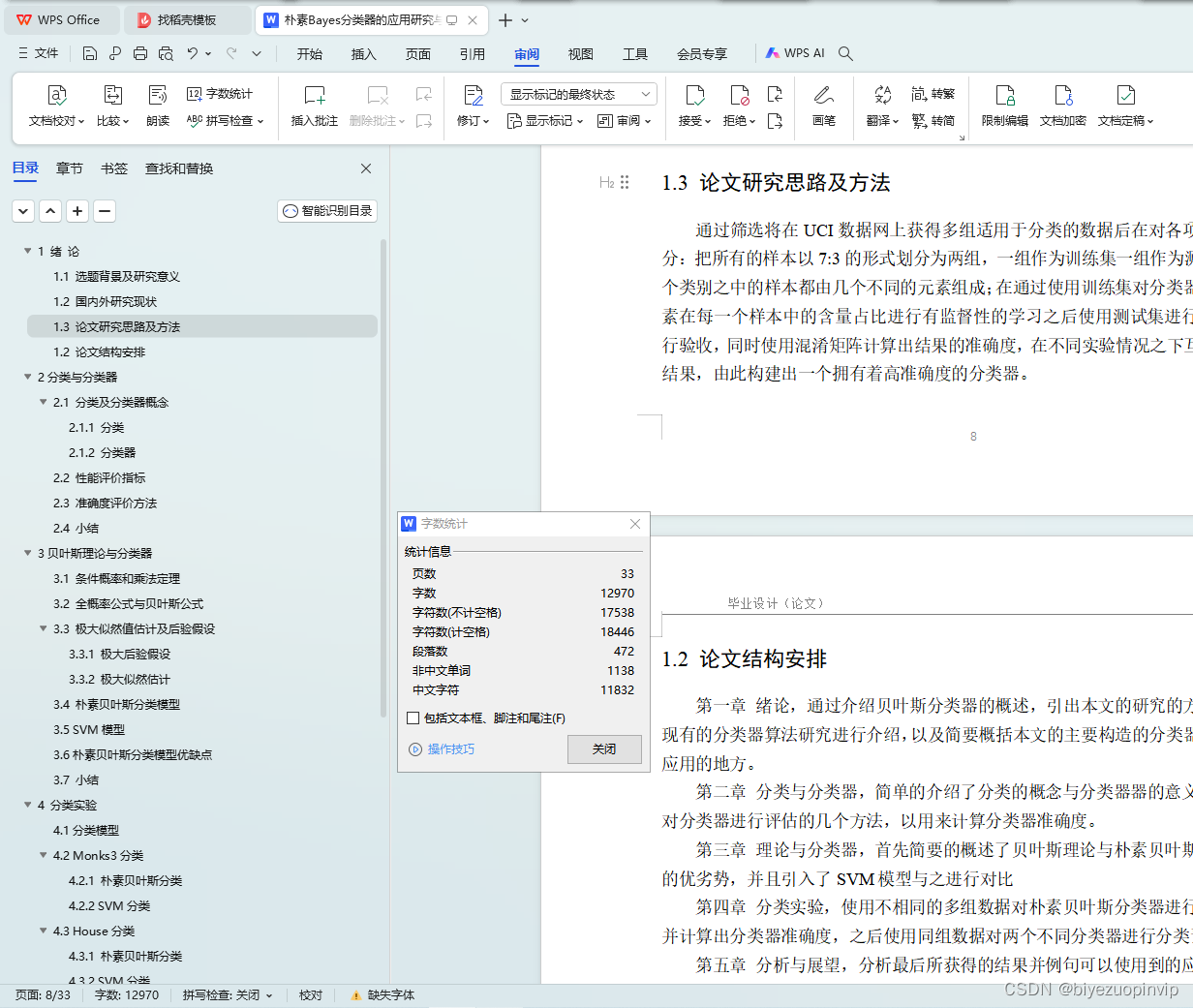The width and height of the screenshot is (1193, 1008).
Task: Open 操作技巧 link in word count dialog
Action: [x=443, y=749]
